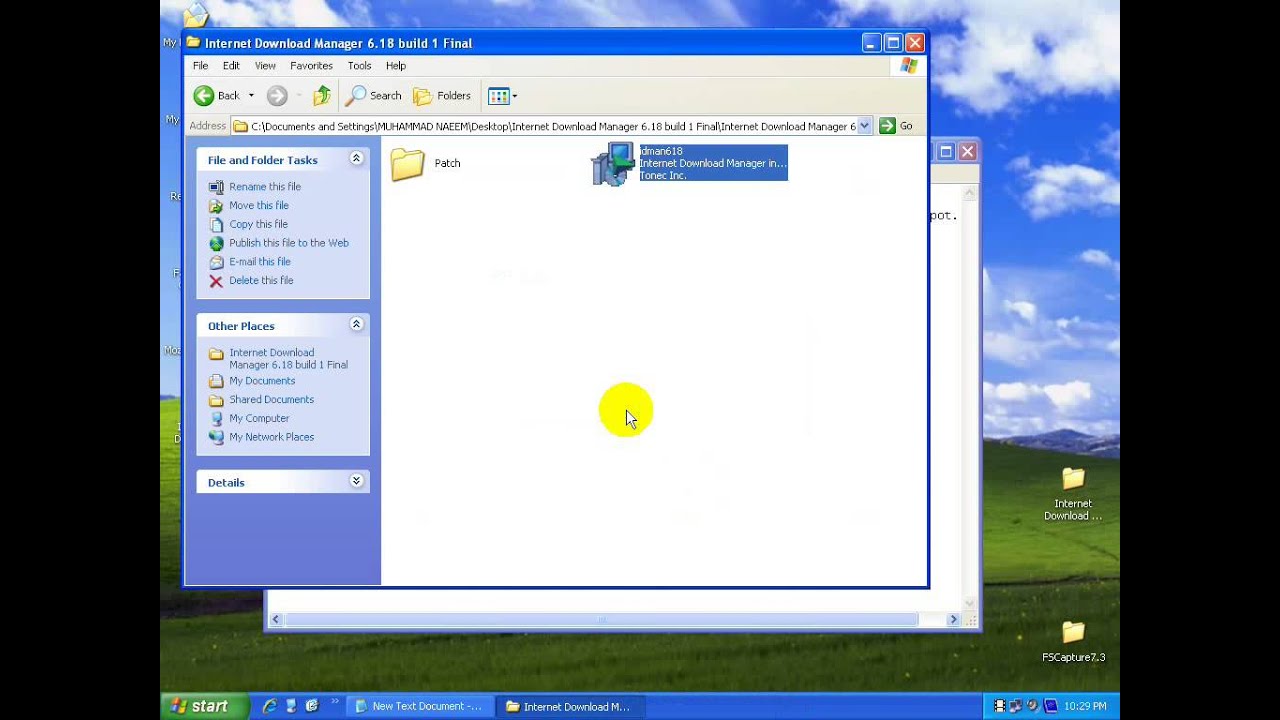Click the Back arrow icon
Screen dimensions: 1280x720
[x=204, y=96]
